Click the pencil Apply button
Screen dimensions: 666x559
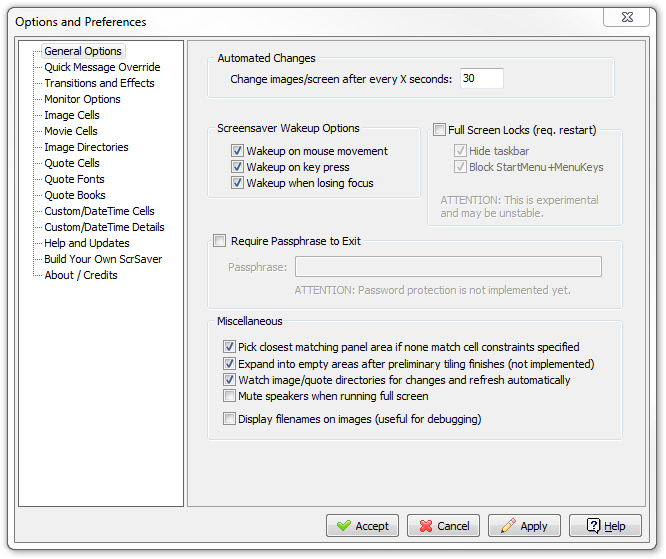point(524,525)
